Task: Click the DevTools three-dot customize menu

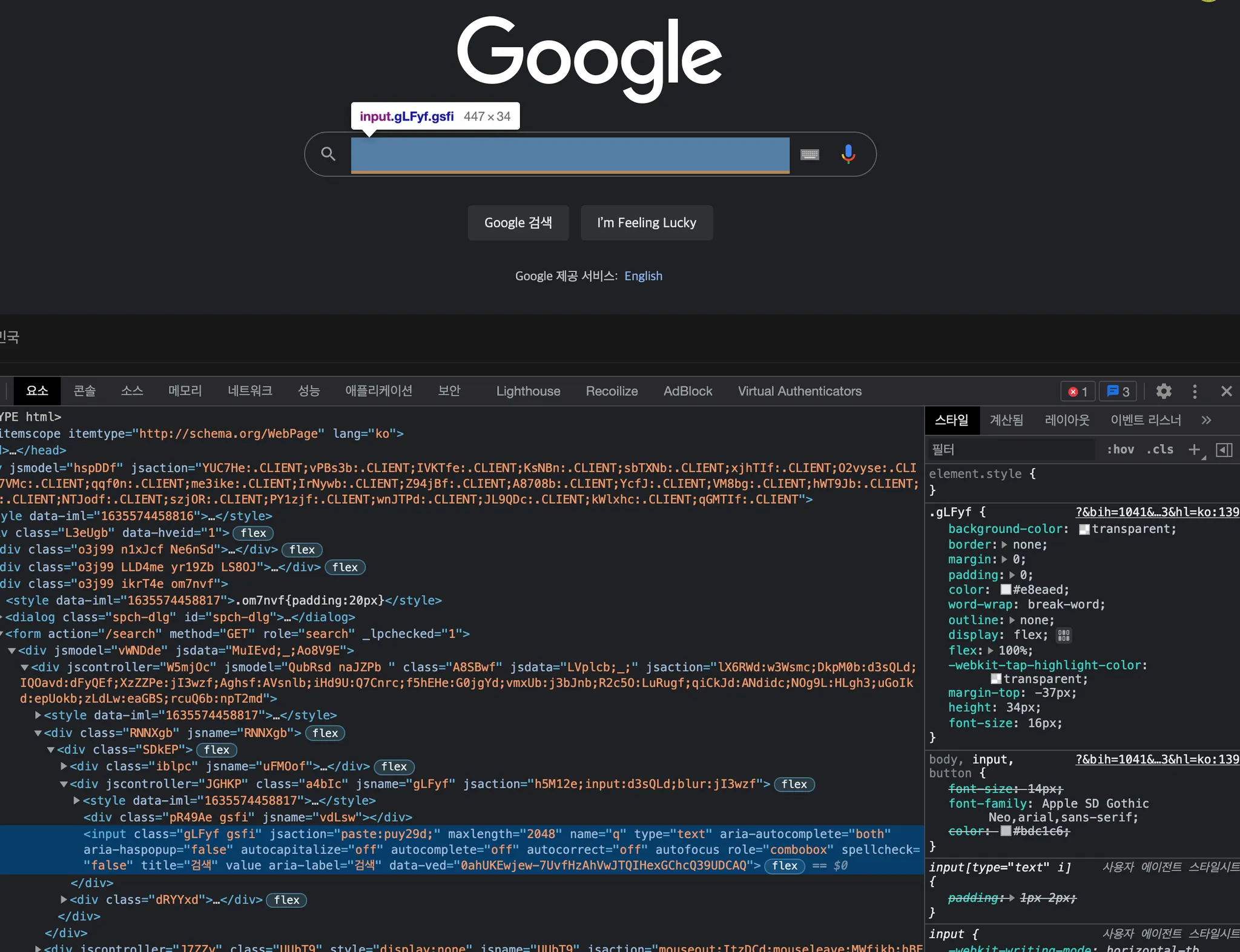Action: 1195,391
